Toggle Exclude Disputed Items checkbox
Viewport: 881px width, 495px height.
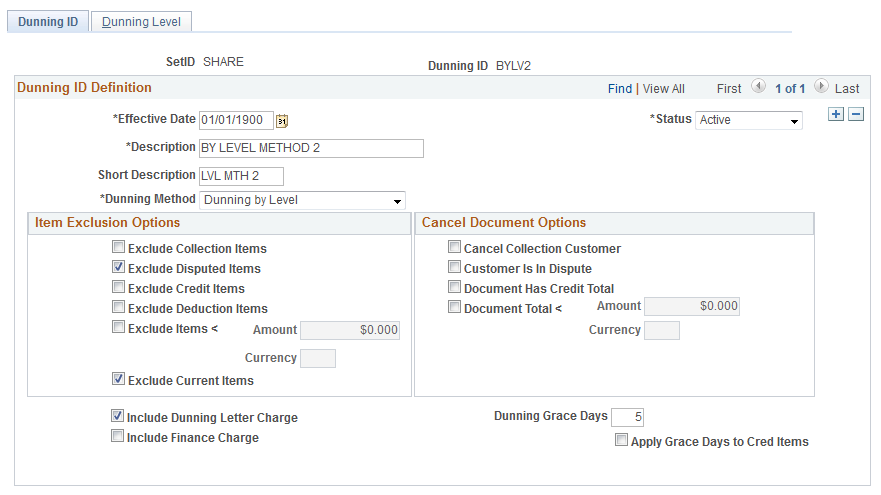tap(119, 267)
